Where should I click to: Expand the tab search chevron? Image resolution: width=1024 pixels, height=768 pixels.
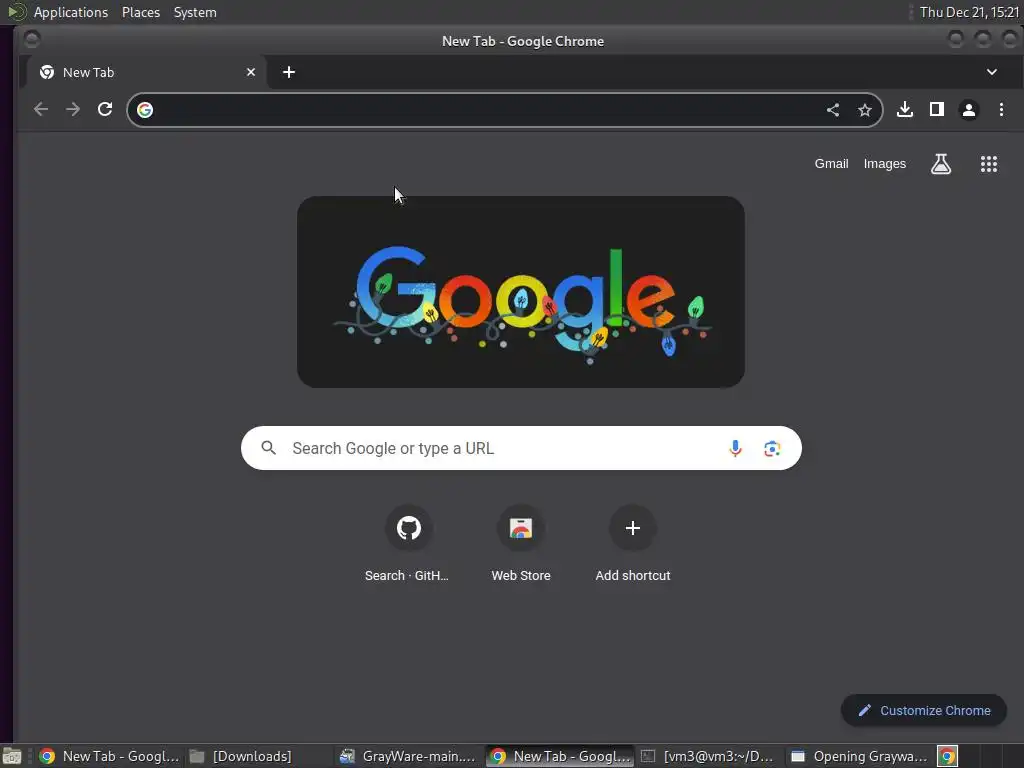(x=991, y=72)
